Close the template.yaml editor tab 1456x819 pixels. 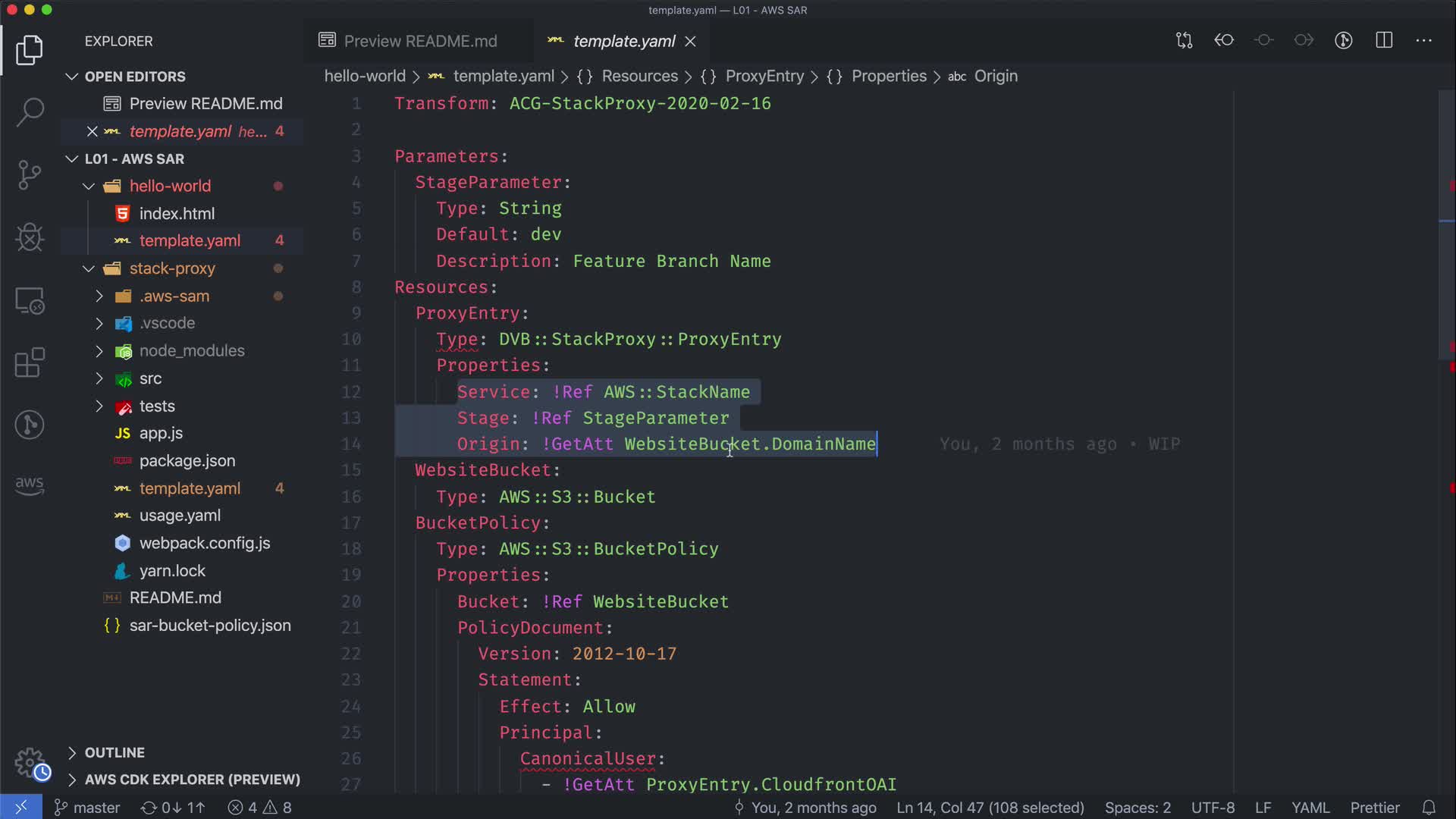point(690,42)
